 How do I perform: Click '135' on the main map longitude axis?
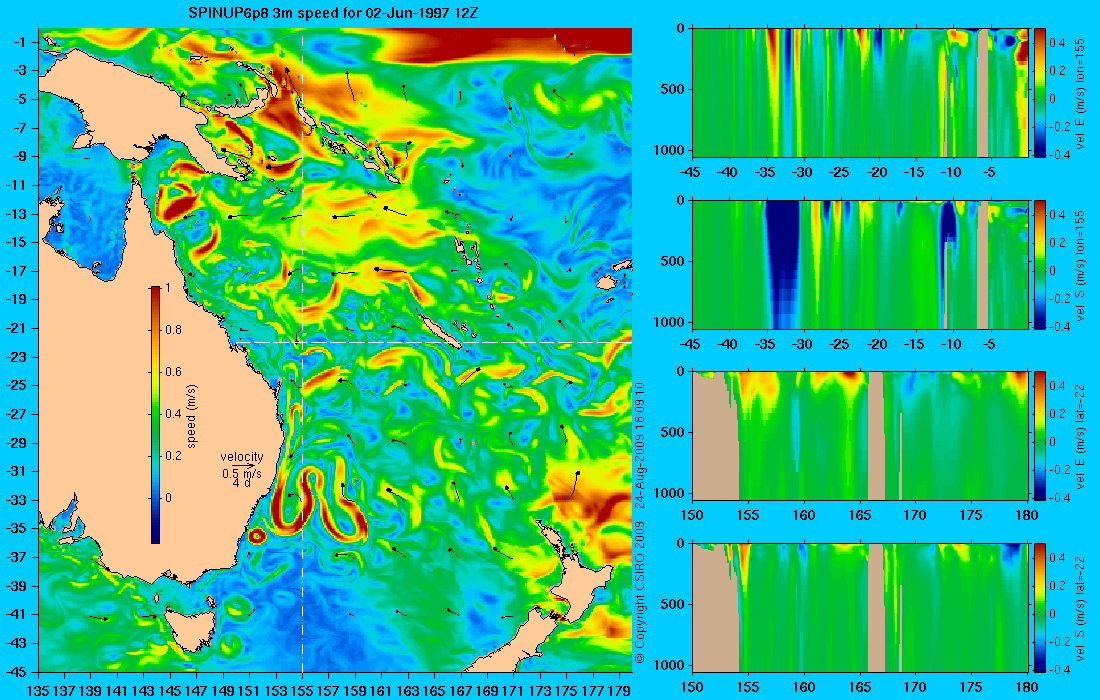coord(37,691)
